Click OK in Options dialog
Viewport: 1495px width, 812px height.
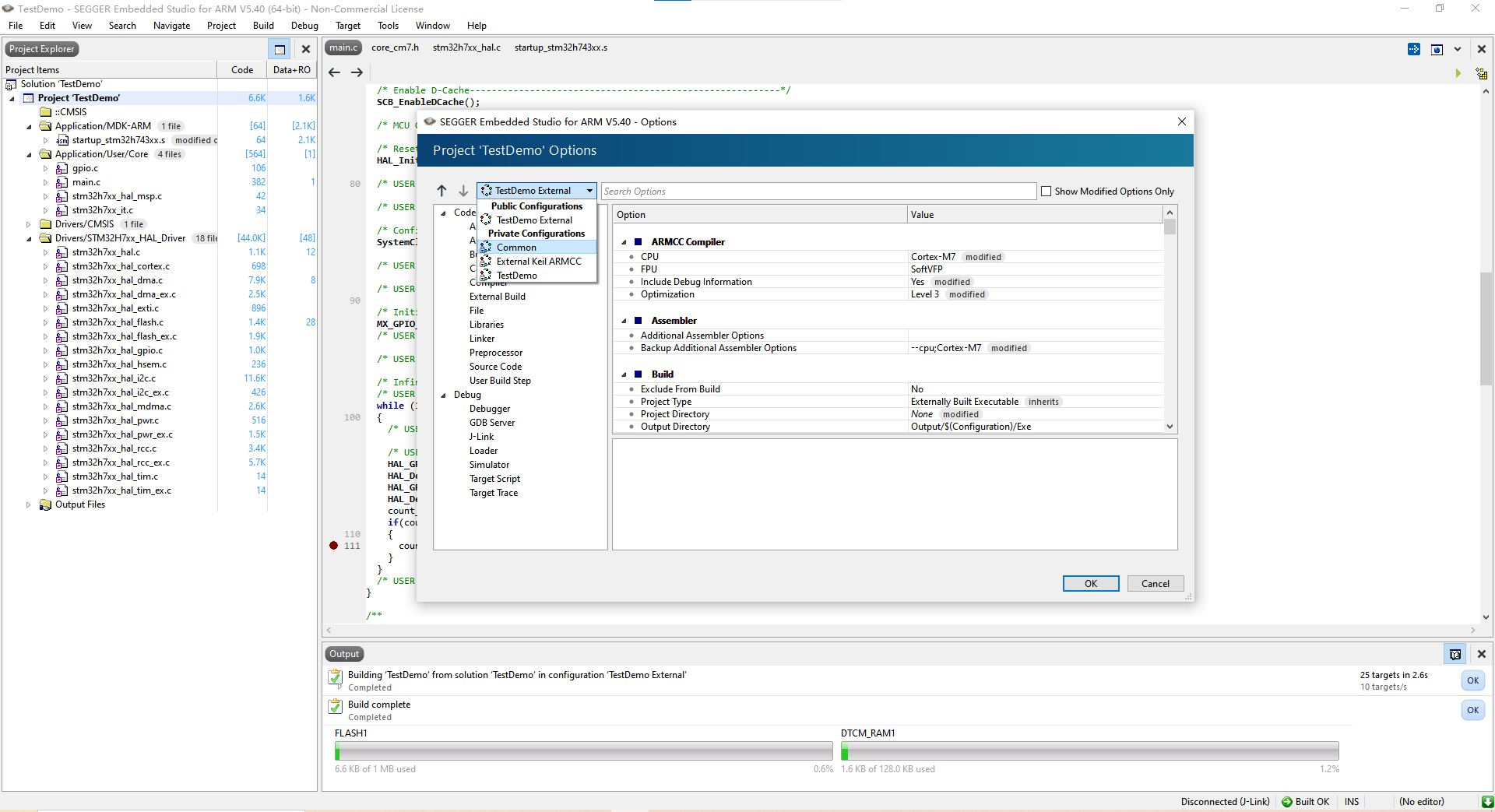1091,584
